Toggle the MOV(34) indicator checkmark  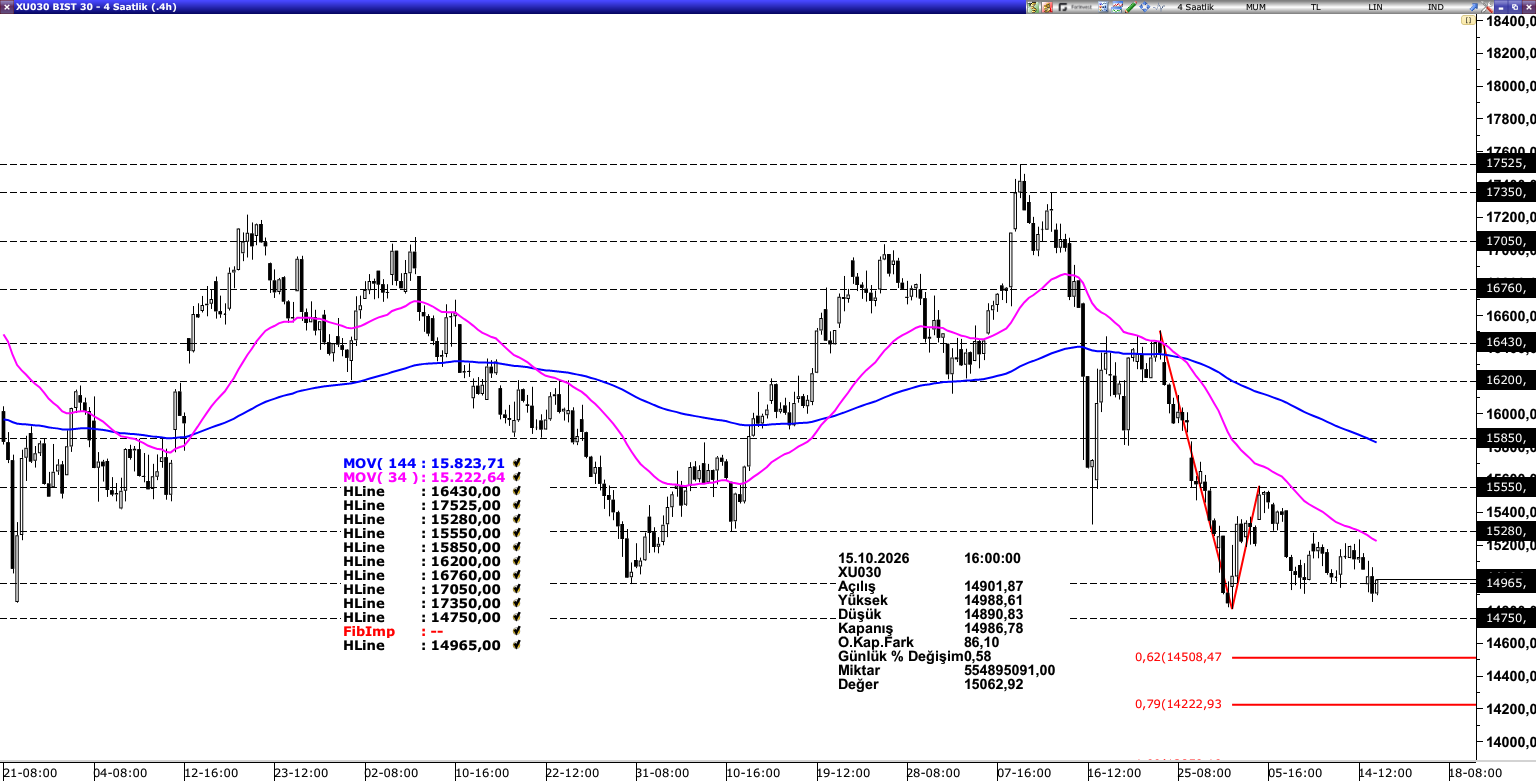[516, 477]
